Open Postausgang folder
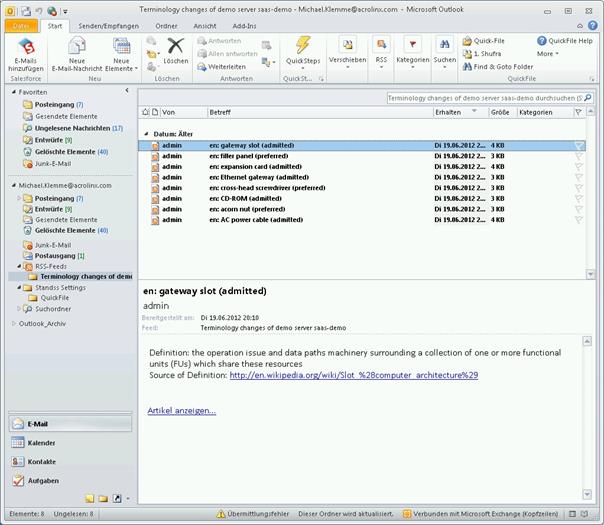 (54, 256)
